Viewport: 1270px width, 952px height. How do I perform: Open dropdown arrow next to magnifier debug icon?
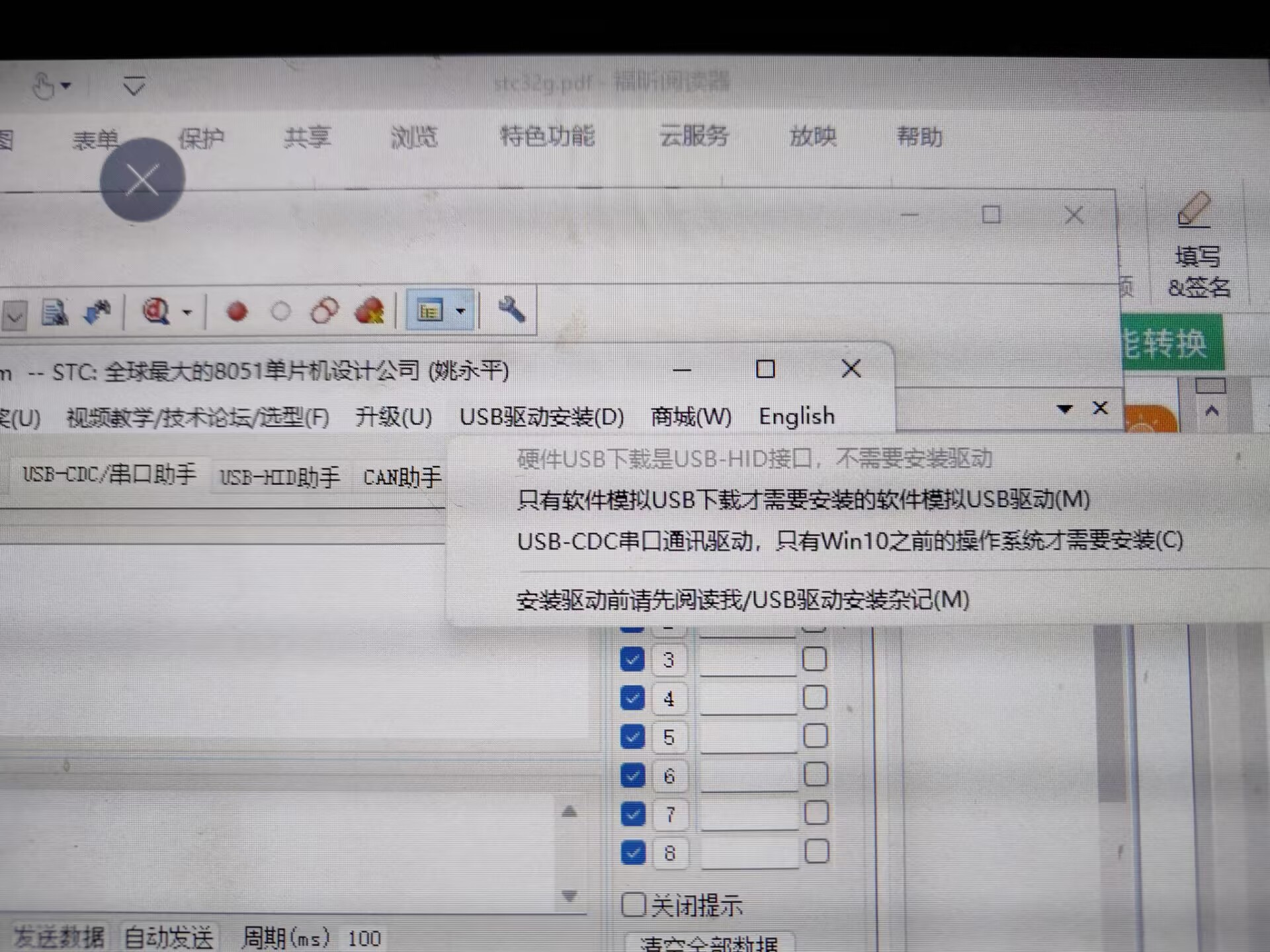pyautogui.click(x=188, y=312)
